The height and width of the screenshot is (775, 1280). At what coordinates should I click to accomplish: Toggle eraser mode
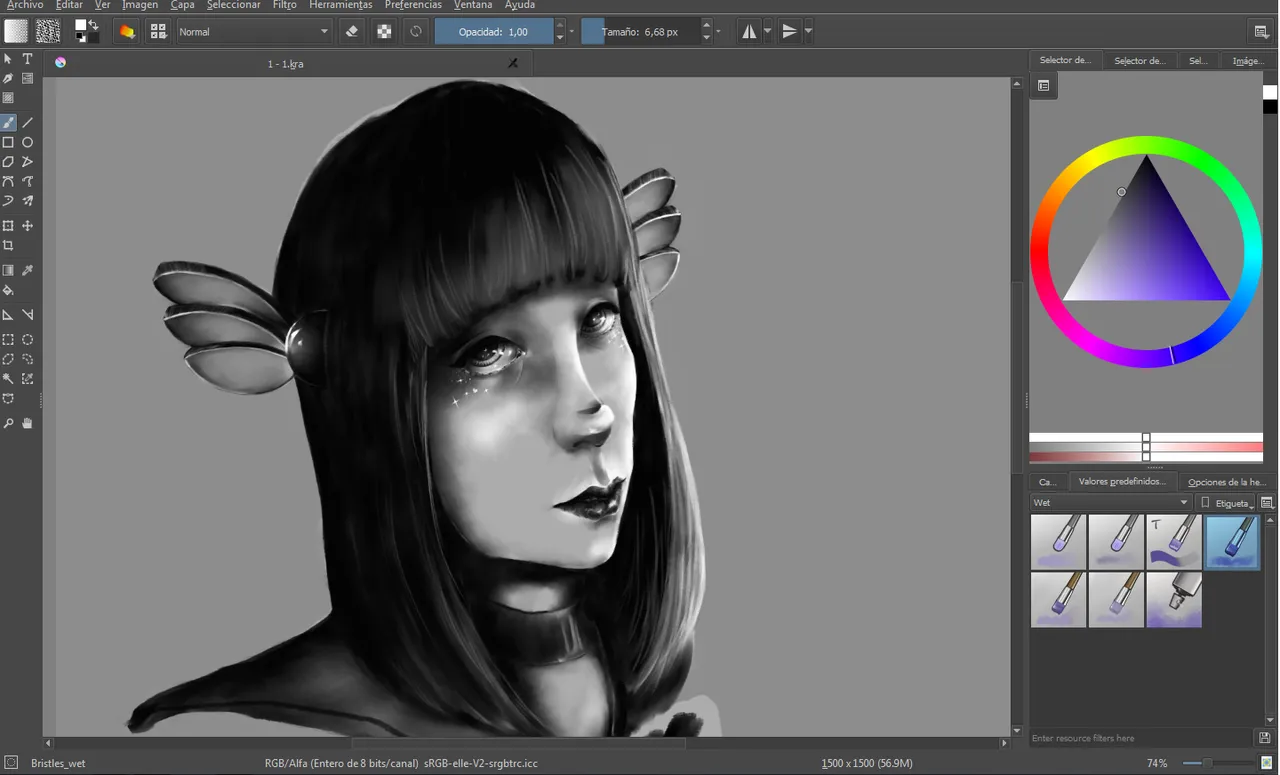(351, 32)
